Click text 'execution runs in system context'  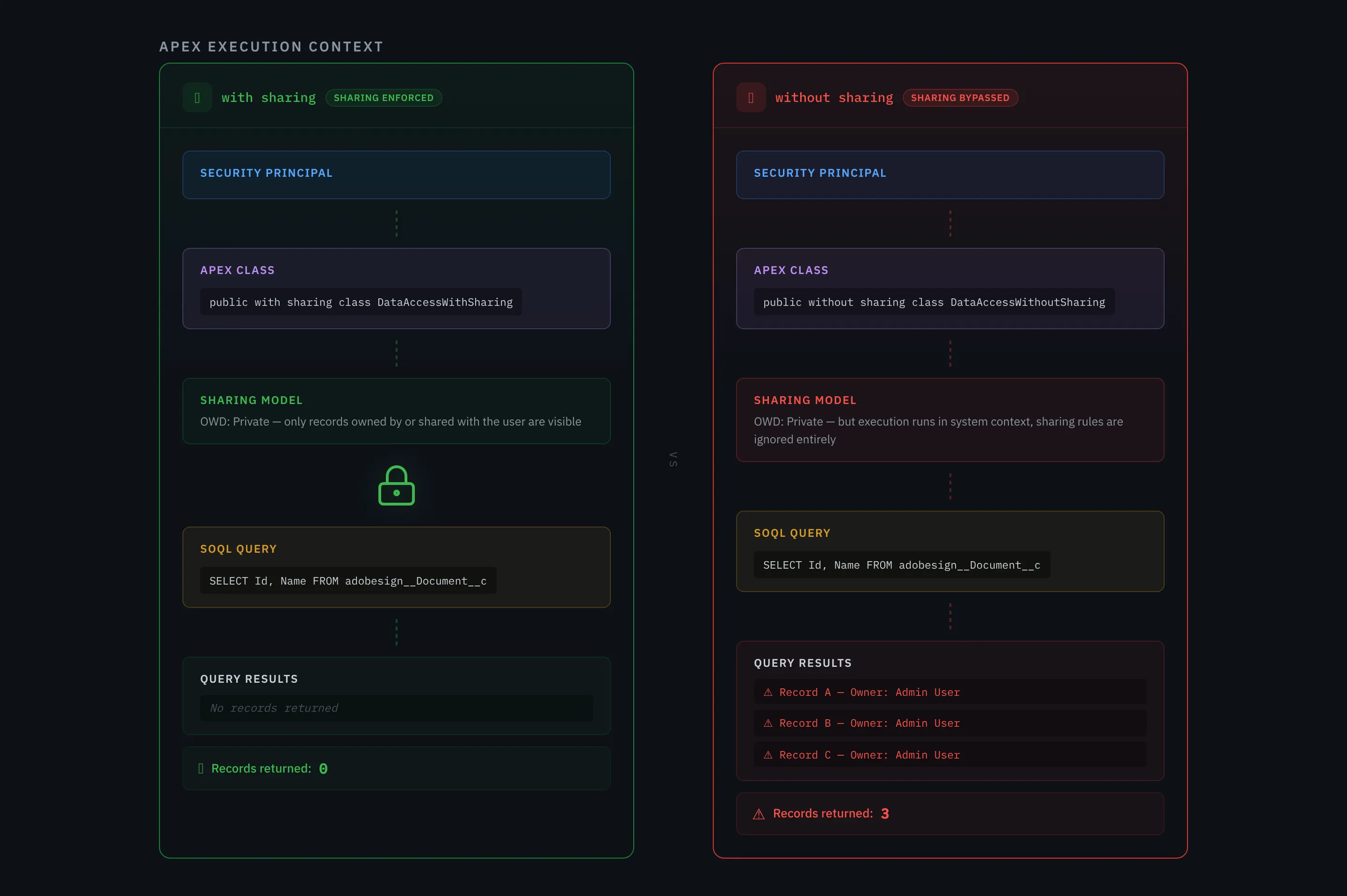(945, 422)
